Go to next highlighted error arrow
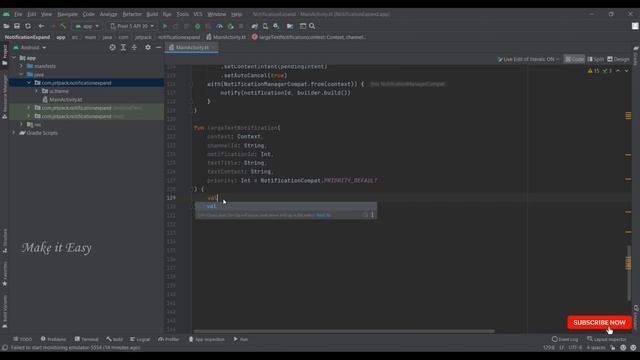 pos(627,71)
